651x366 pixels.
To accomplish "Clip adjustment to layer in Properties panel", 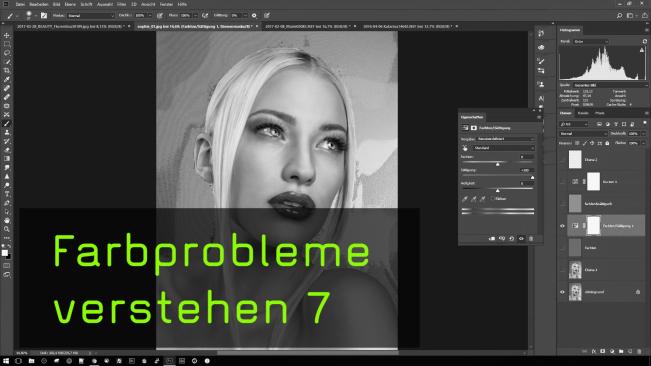I will tap(492, 239).
